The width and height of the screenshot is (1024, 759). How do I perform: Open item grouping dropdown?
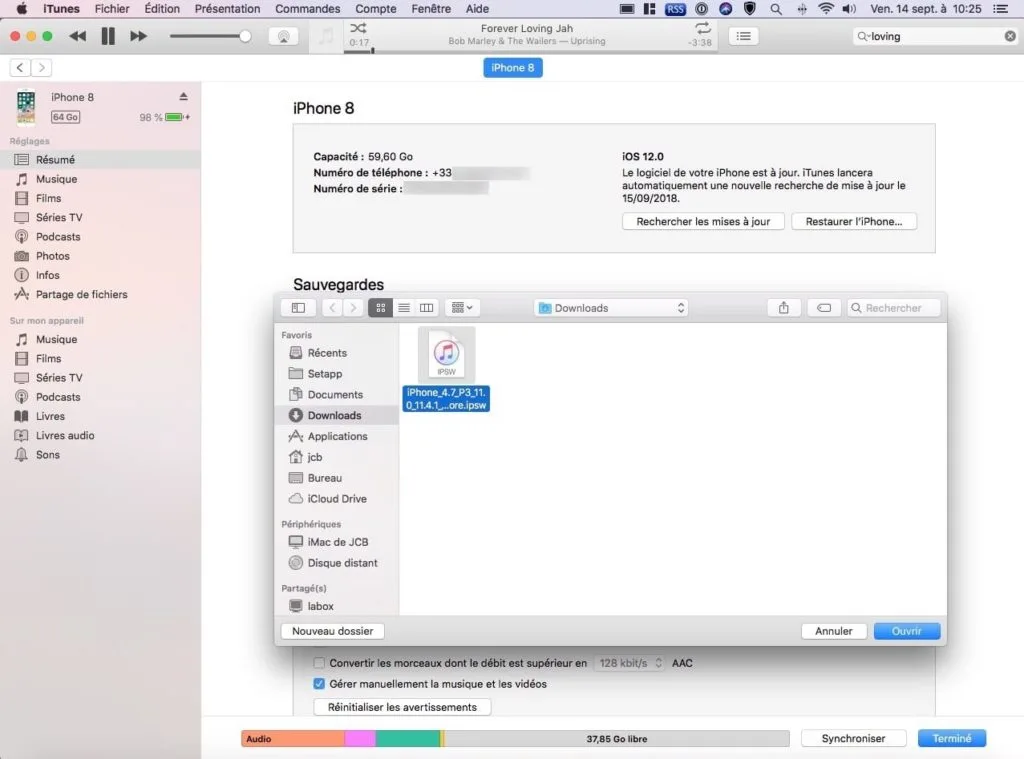[x=462, y=308]
